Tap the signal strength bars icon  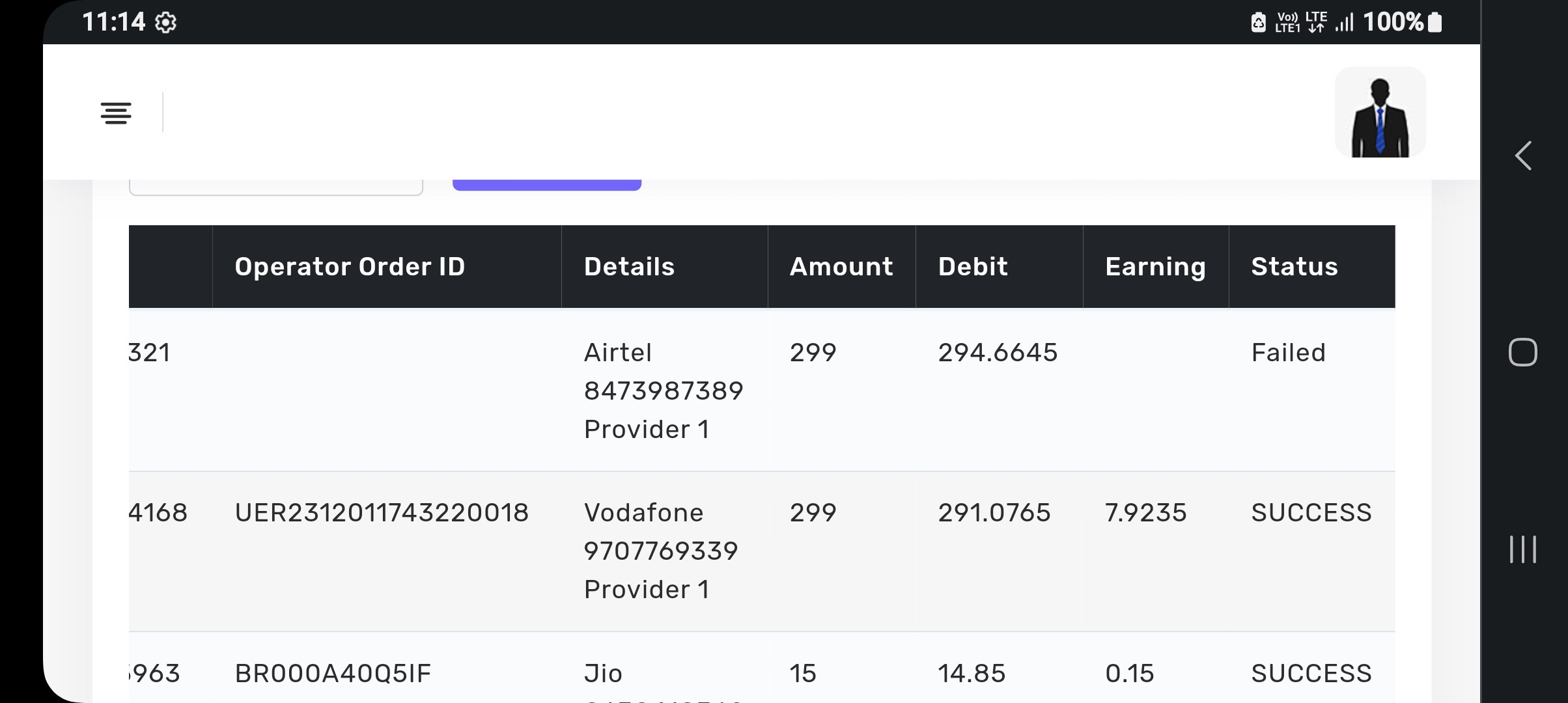click(1345, 23)
